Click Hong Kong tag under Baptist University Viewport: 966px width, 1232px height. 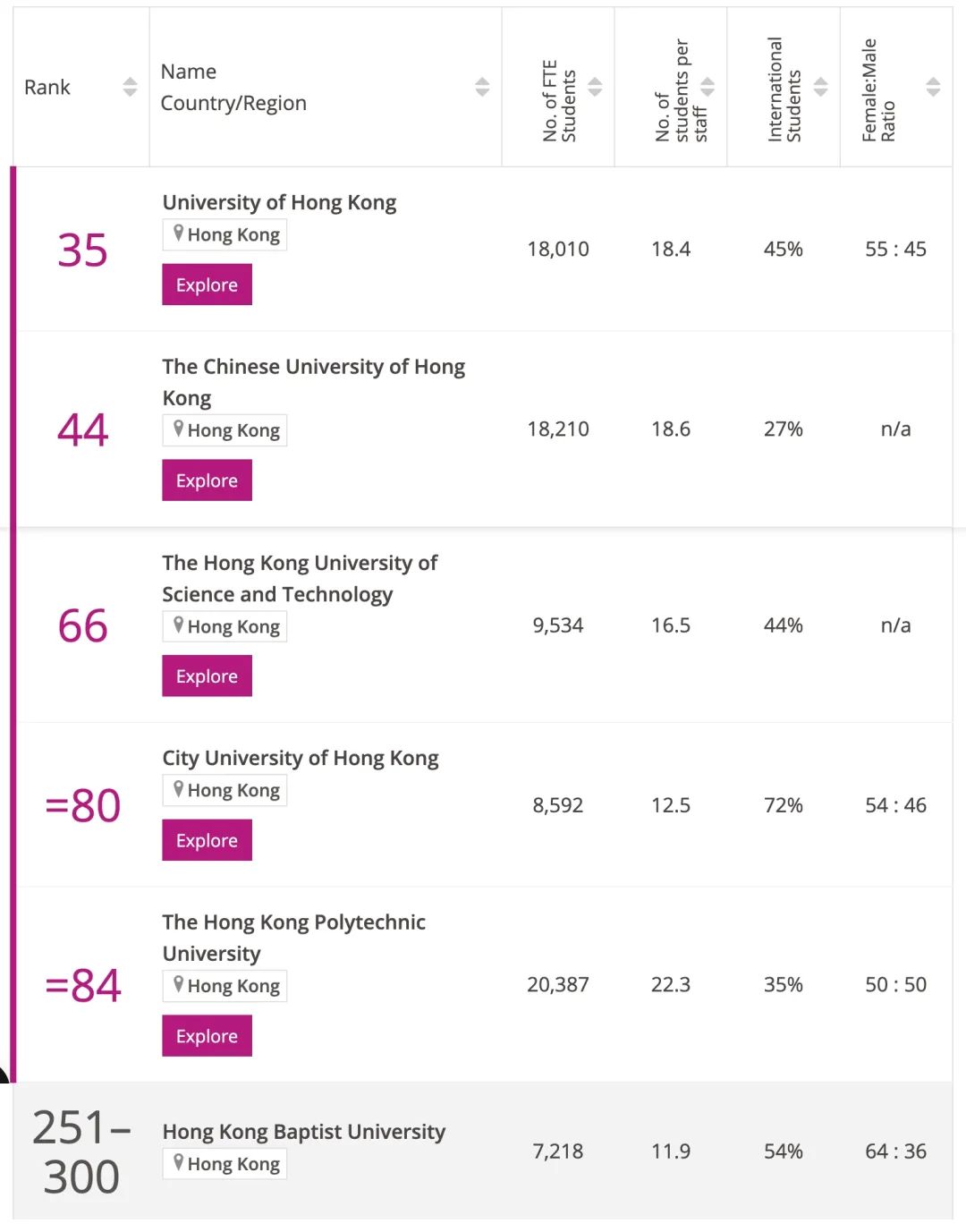coord(225,1164)
